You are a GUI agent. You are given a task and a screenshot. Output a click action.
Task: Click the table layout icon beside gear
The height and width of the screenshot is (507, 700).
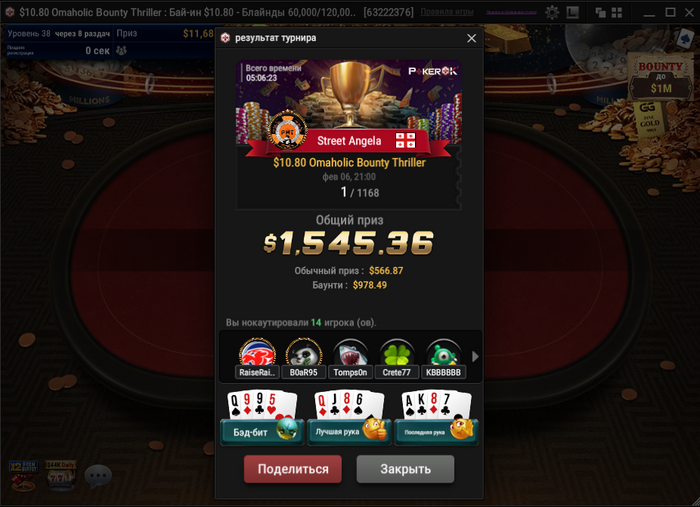(x=573, y=12)
